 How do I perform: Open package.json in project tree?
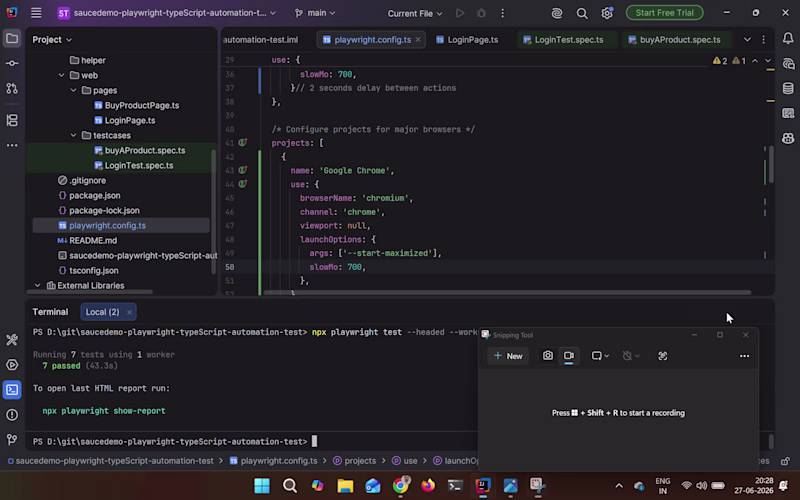(89, 196)
